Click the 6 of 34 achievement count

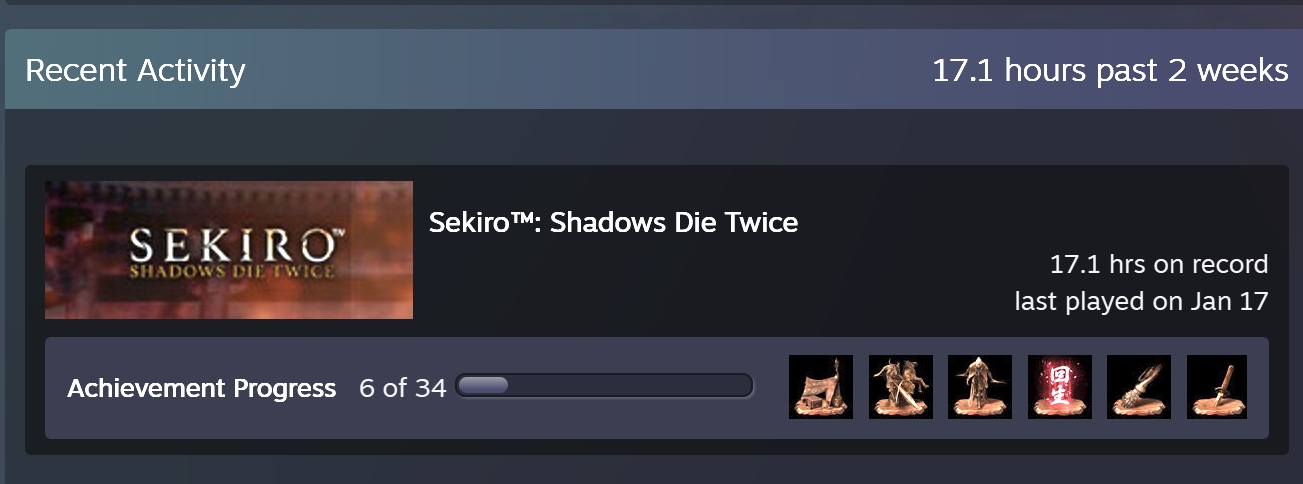point(402,388)
